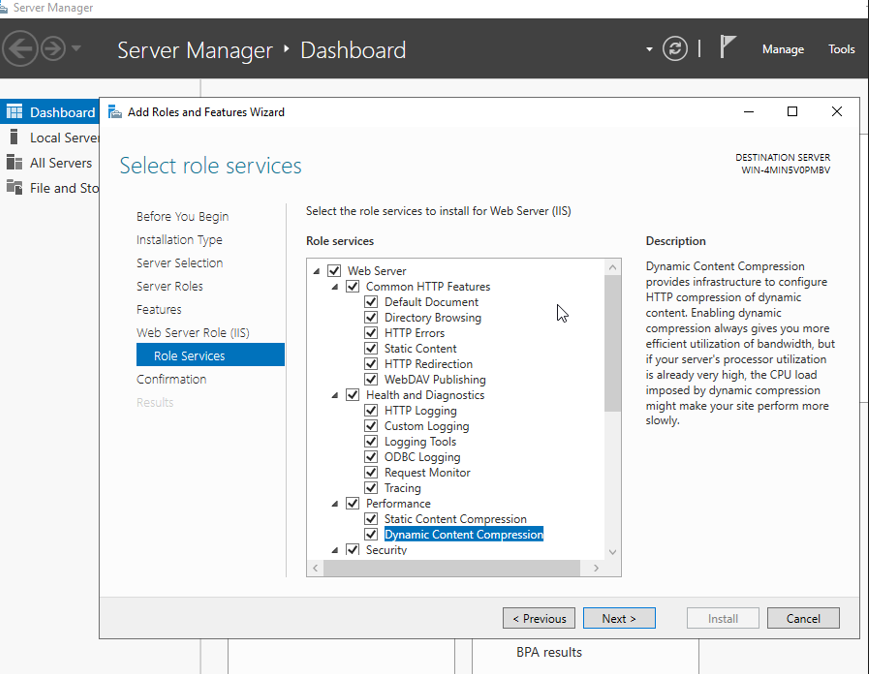Go to the Server Roles step
The height and width of the screenshot is (674, 869).
click(x=170, y=287)
